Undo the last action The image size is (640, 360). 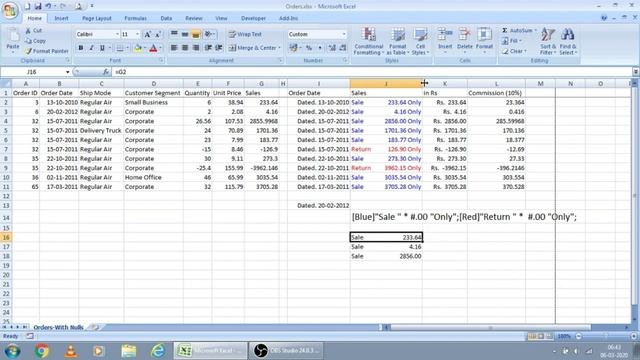(49, 6)
